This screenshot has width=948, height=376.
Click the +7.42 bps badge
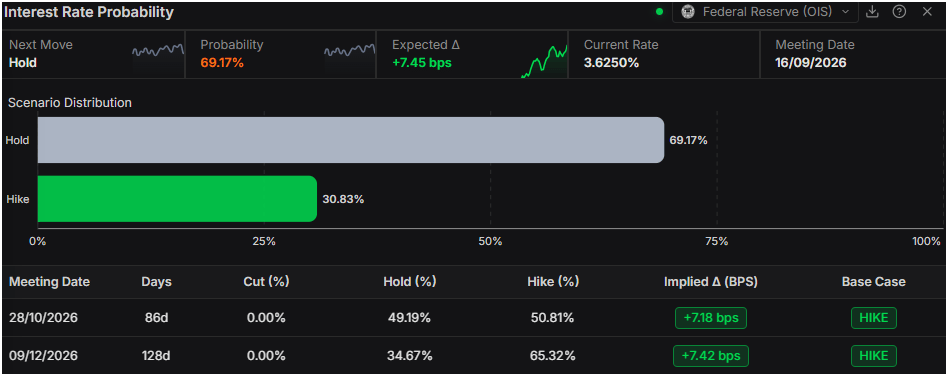pyautogui.click(x=710, y=356)
